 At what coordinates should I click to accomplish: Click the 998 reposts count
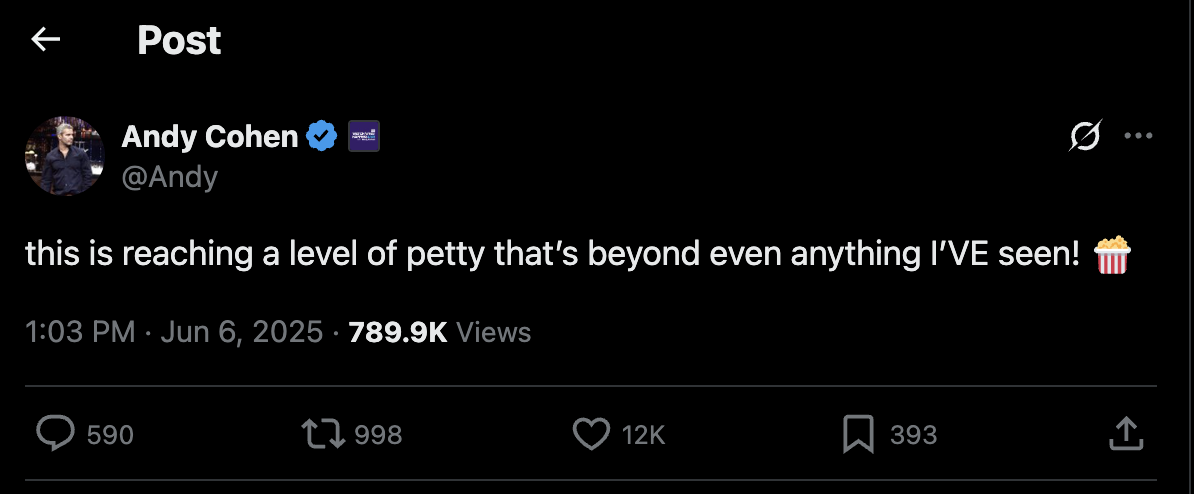pos(379,434)
